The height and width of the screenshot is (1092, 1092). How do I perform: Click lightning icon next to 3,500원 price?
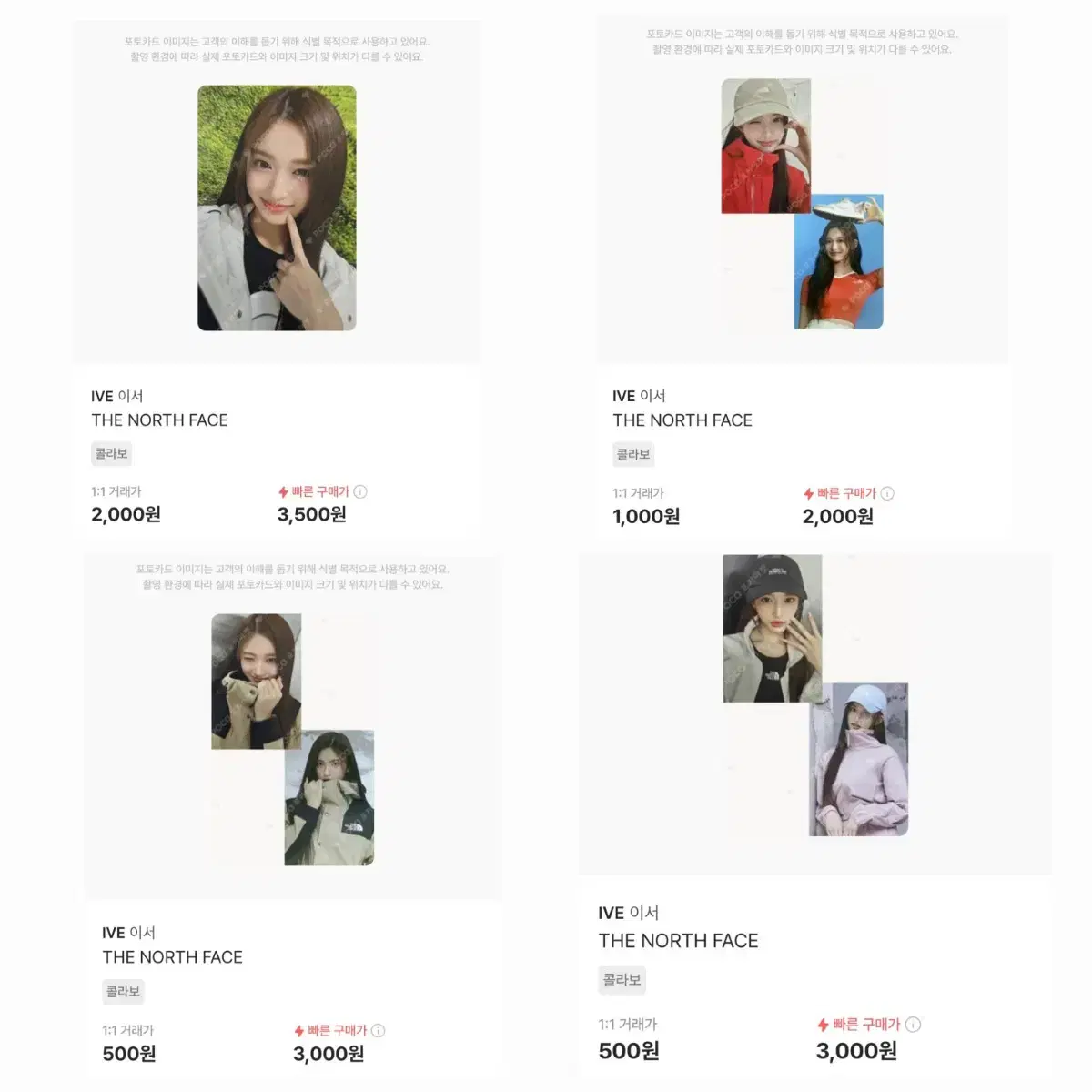click(x=283, y=492)
